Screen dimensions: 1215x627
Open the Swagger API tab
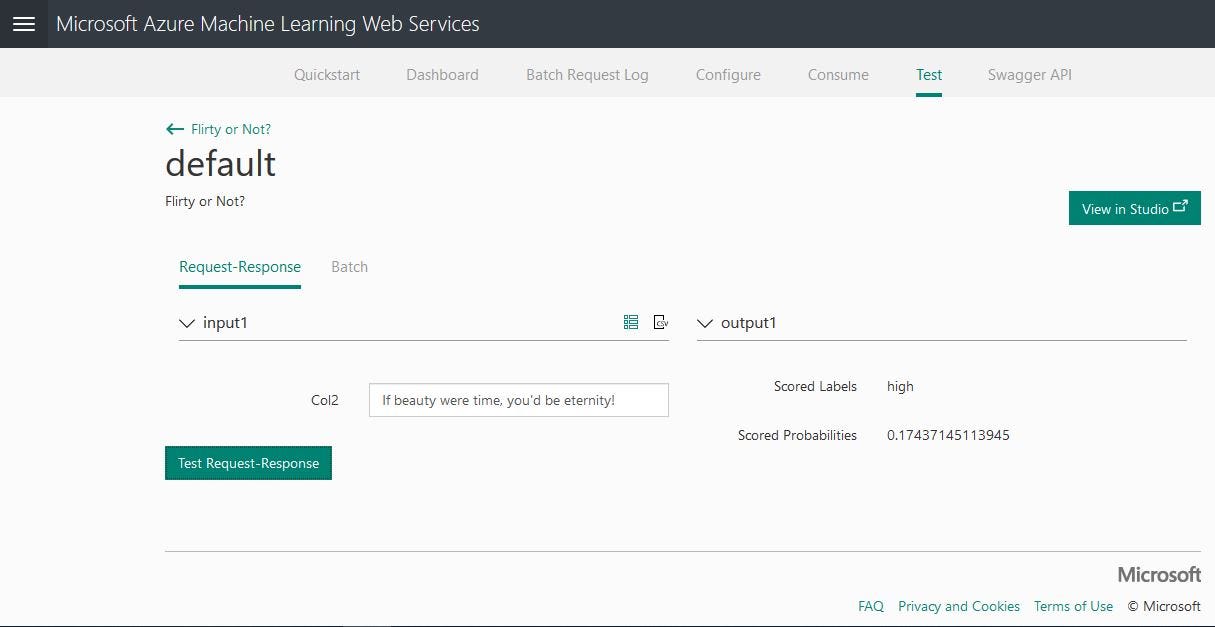point(1029,75)
